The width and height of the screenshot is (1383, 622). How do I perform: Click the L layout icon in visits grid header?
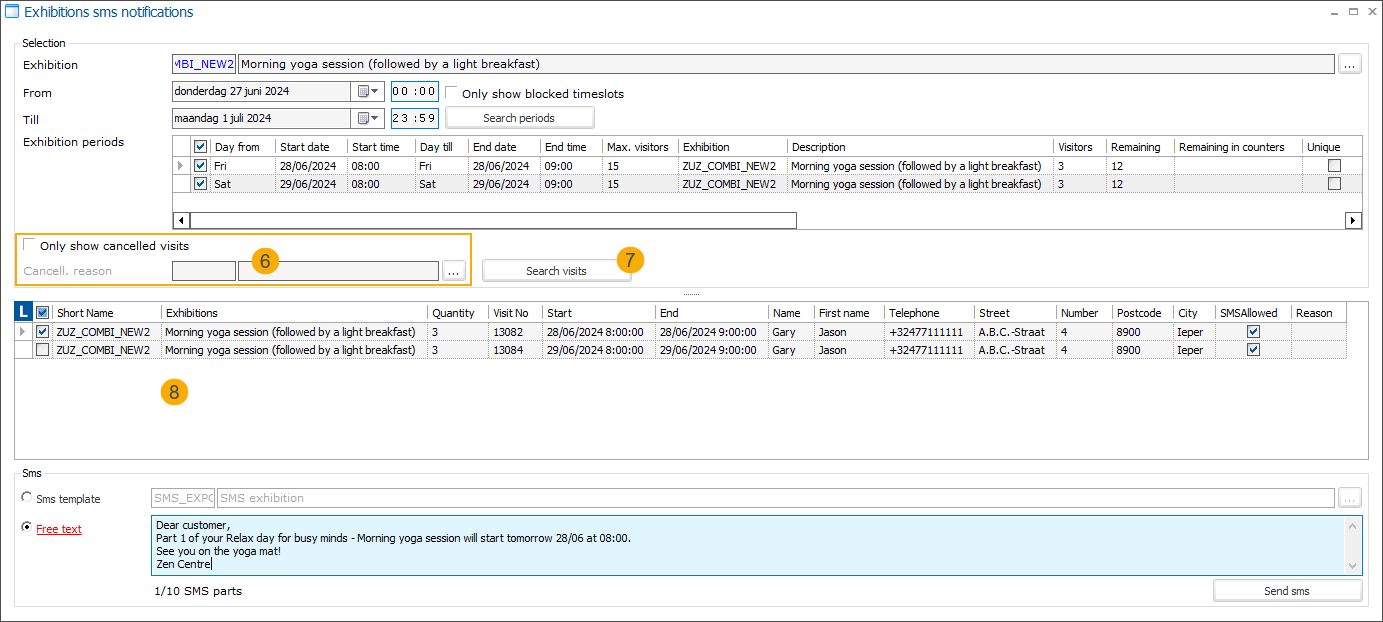click(x=22, y=312)
